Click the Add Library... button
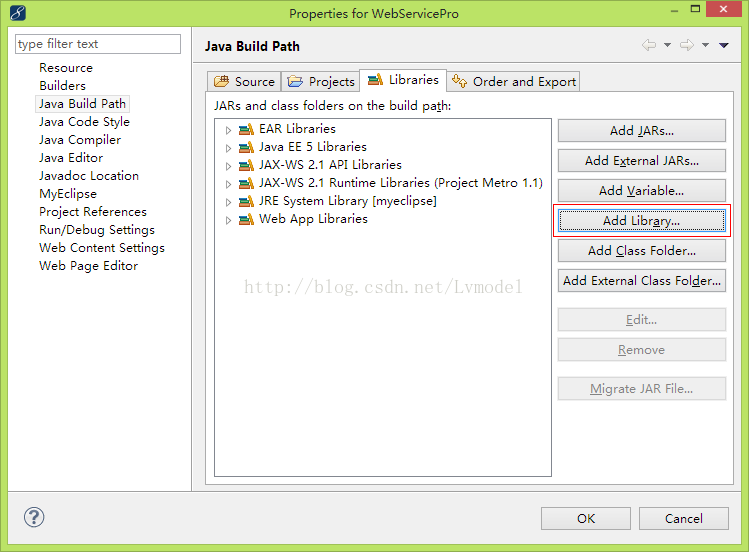This screenshot has height=552, width=749. point(642,221)
